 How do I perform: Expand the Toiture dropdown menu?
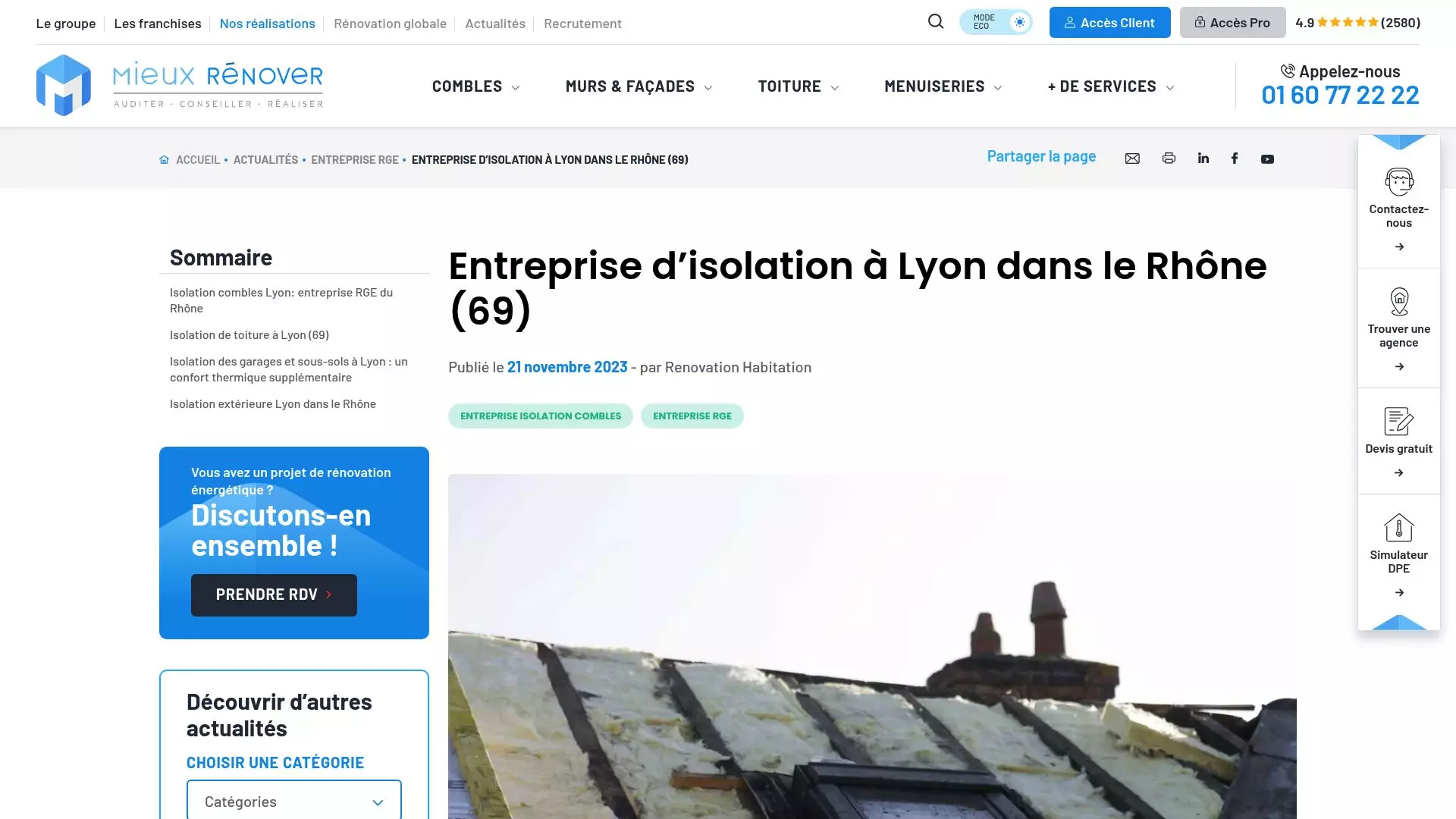799,86
